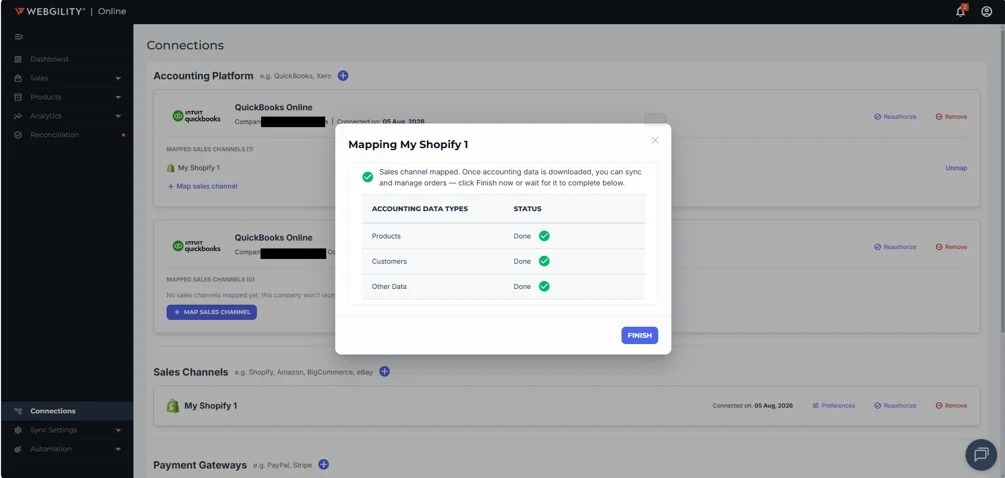Click the ACCOUNTING DATA TYPES column header
This screenshot has width=1005, height=478.
[x=420, y=209]
